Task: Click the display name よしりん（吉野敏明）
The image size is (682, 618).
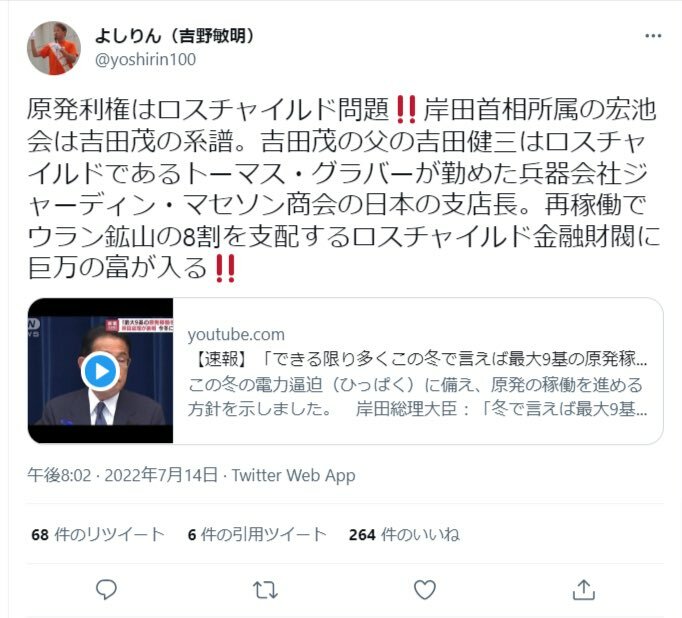Action: click(175, 36)
